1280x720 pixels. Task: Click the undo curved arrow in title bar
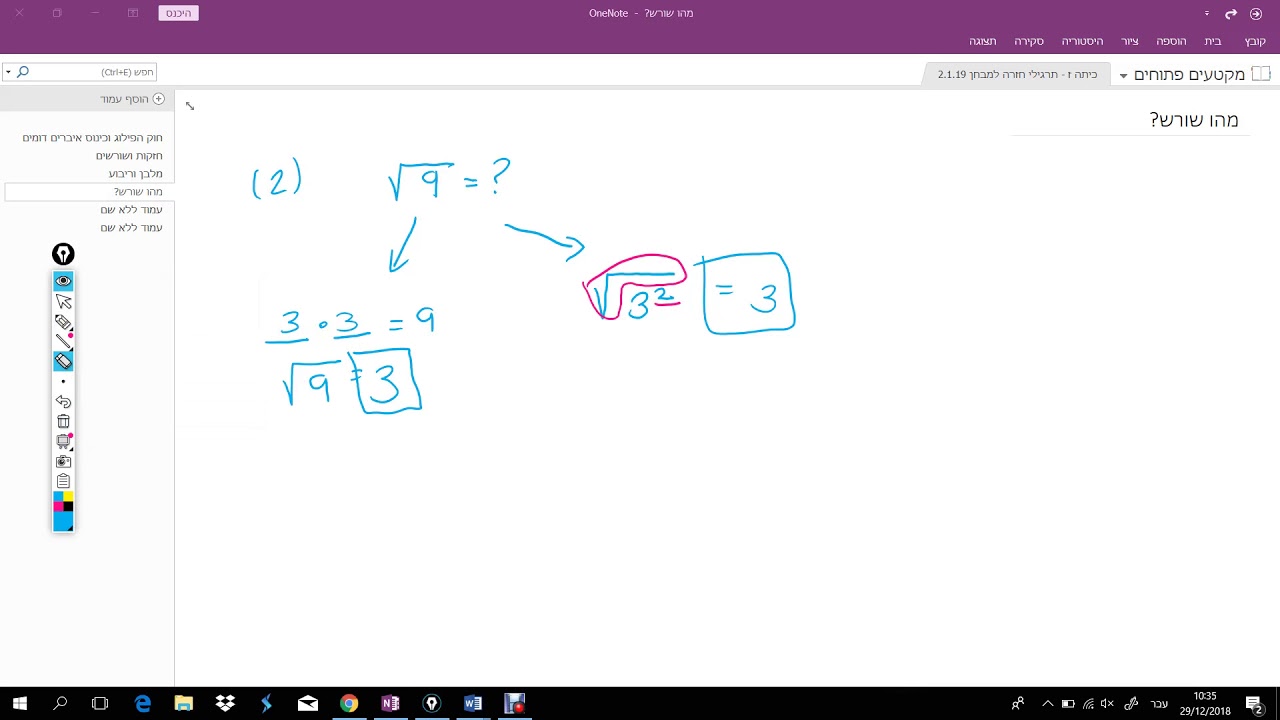(x=1231, y=14)
